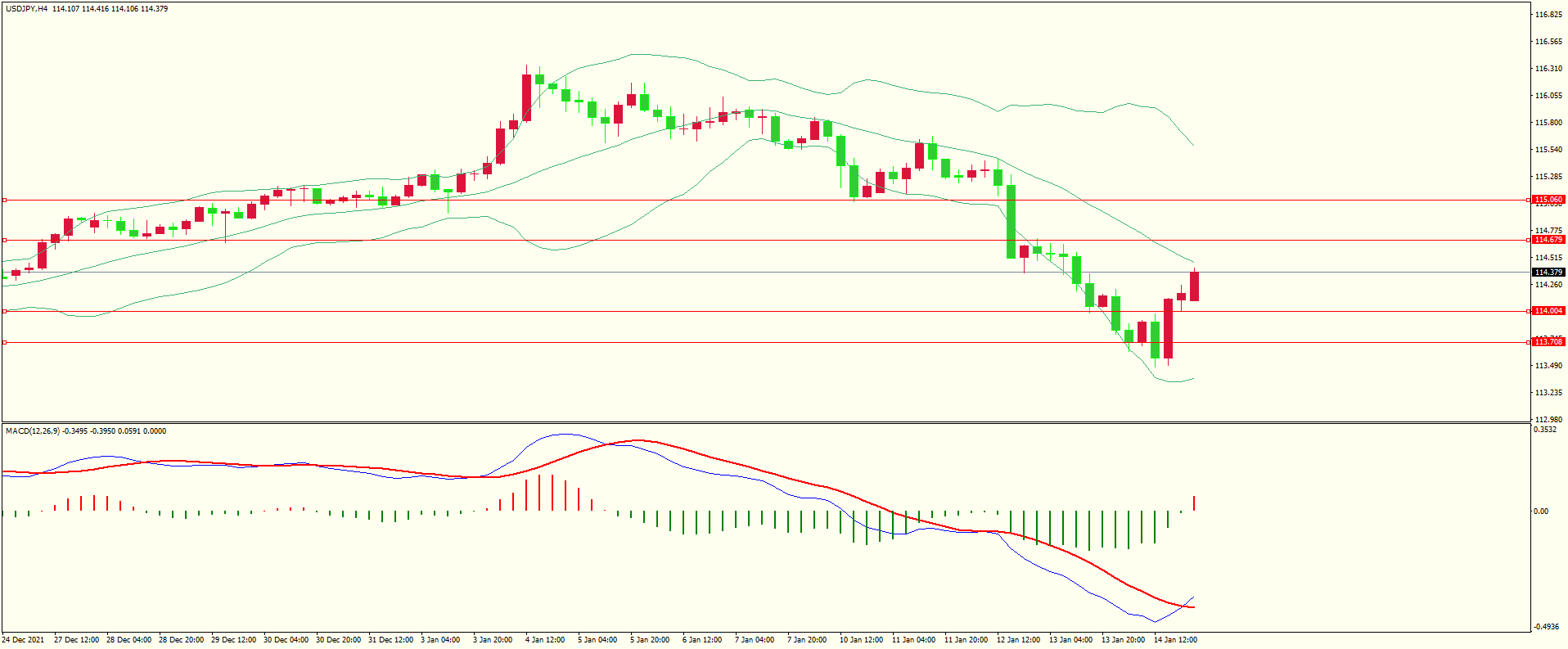Screen dimensions: 1568x649
Task: Click the MACD(12,26,9) indicator label
Action: coord(32,431)
